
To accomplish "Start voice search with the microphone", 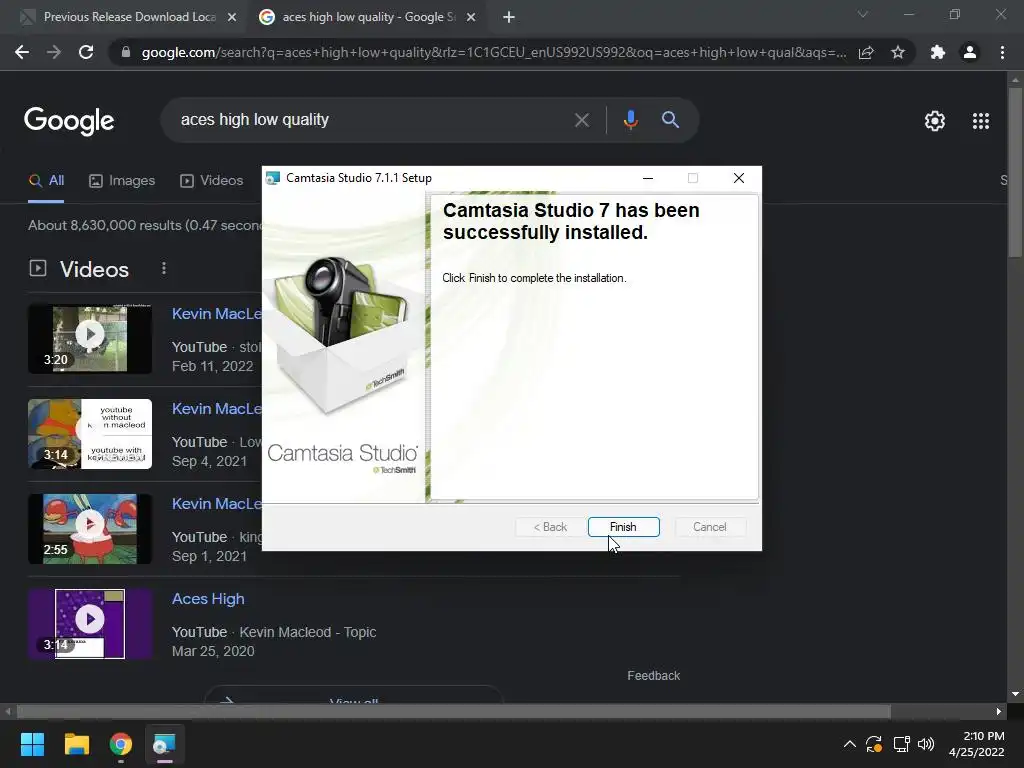I will click(630, 120).
